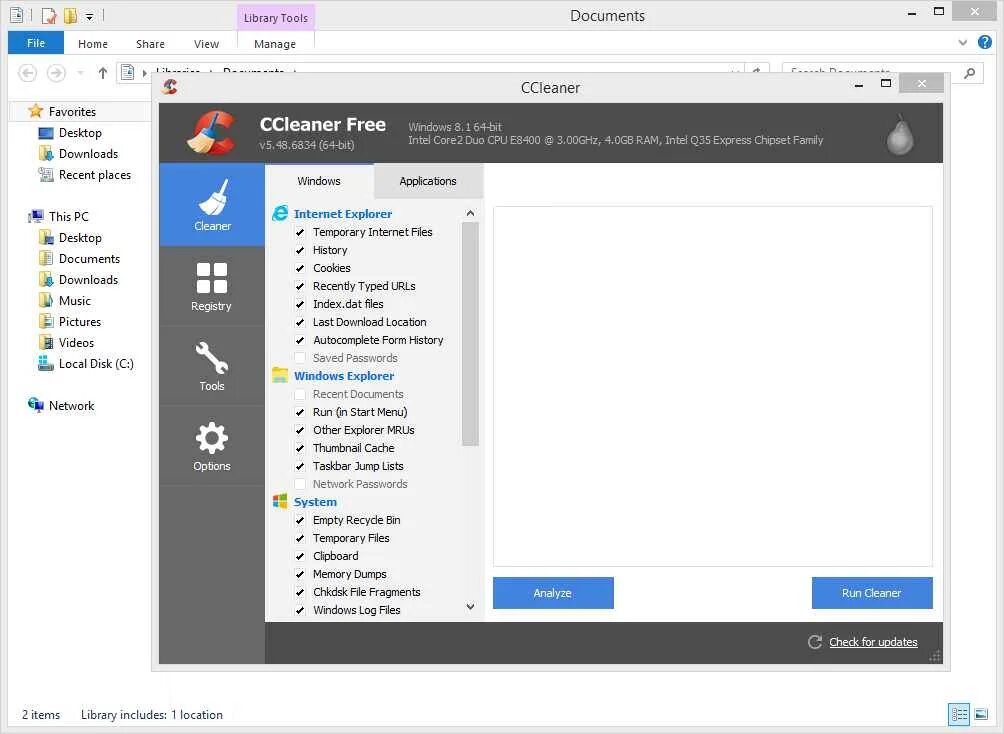The width and height of the screenshot is (1004, 734).
Task: Click the Analyze button
Action: tap(553, 592)
